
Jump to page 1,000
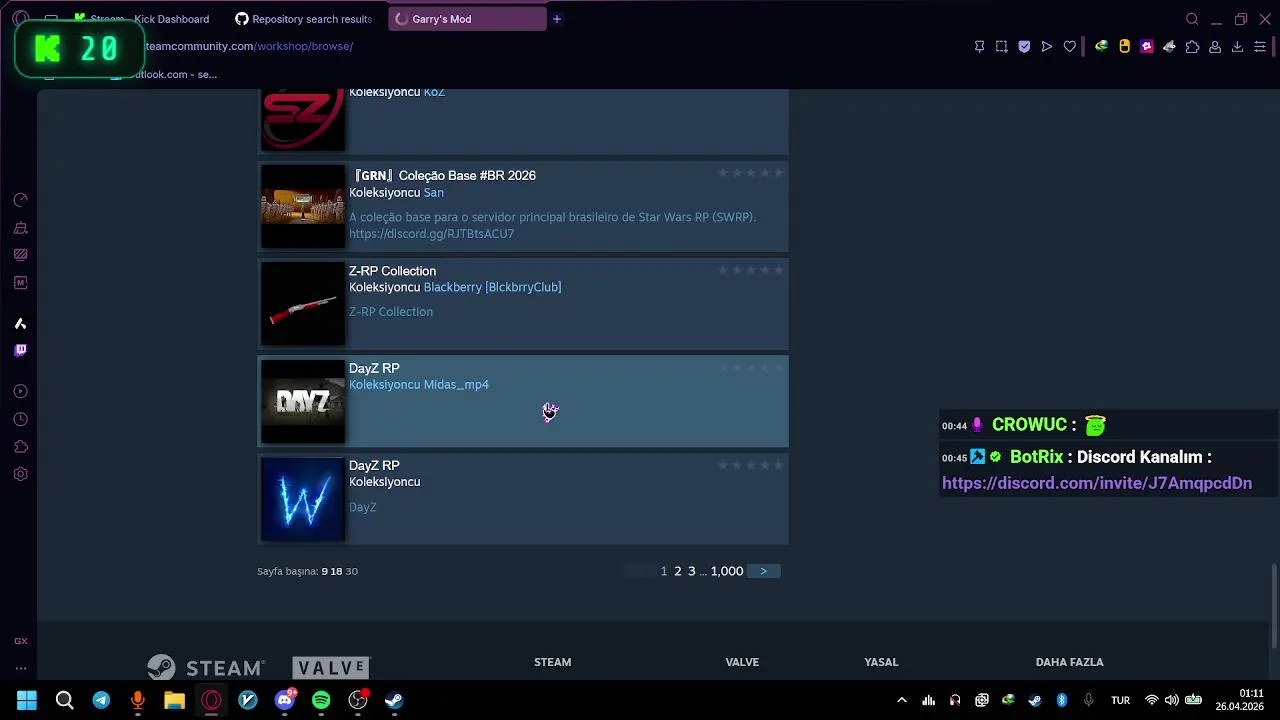[x=727, y=571]
